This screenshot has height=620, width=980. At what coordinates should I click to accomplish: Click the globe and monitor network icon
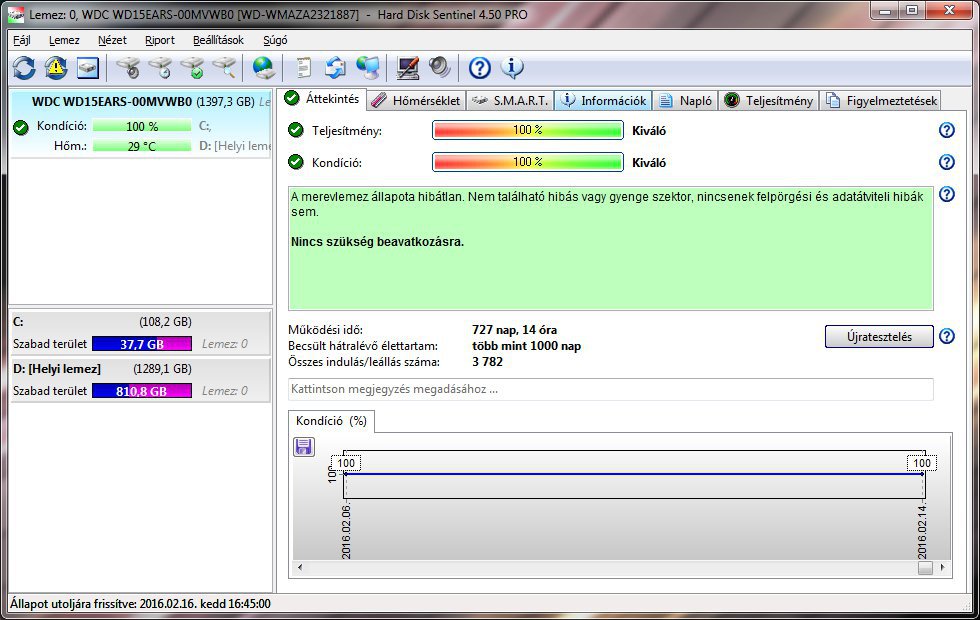[368, 68]
